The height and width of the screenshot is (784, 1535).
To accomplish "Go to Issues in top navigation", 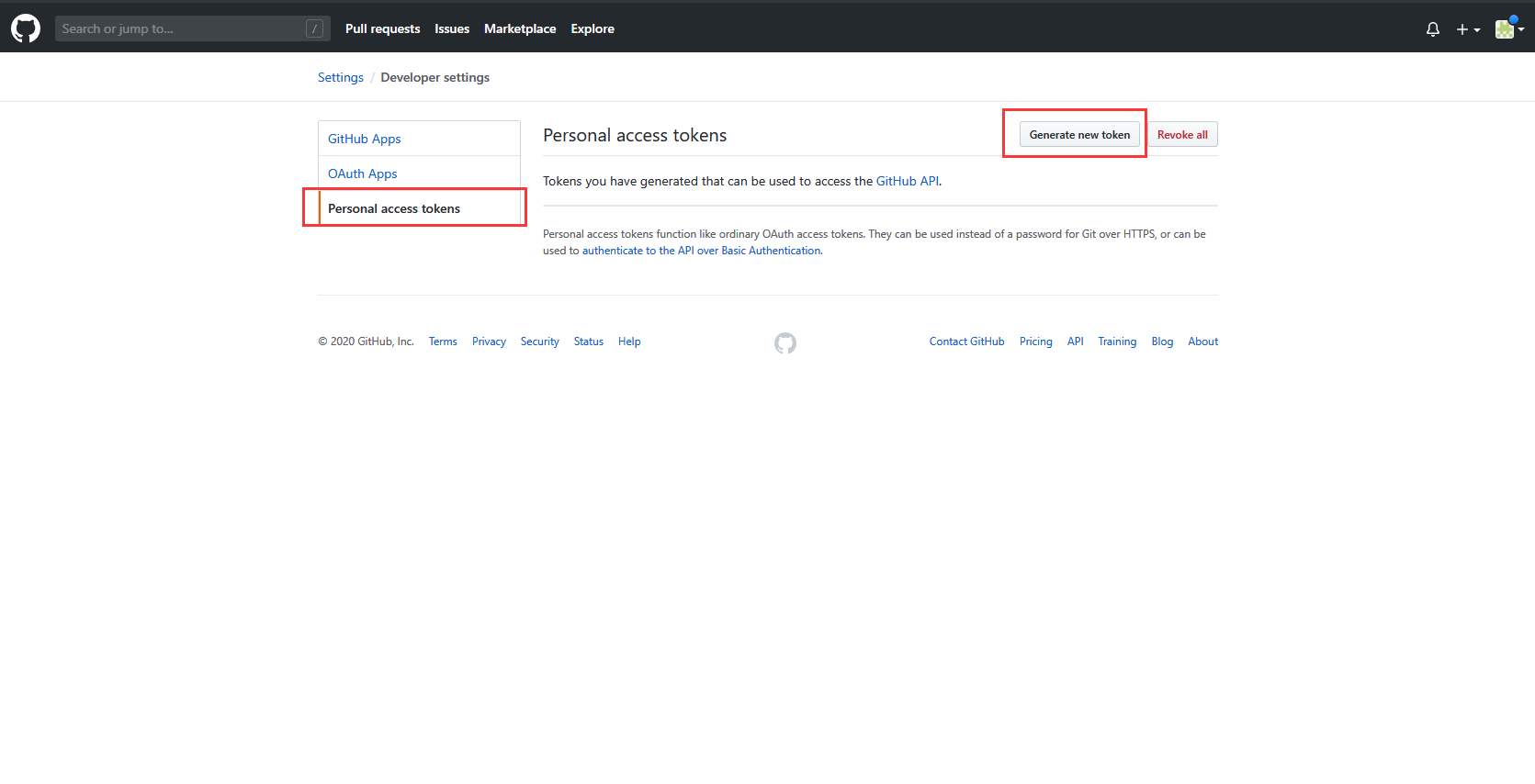I will (452, 28).
